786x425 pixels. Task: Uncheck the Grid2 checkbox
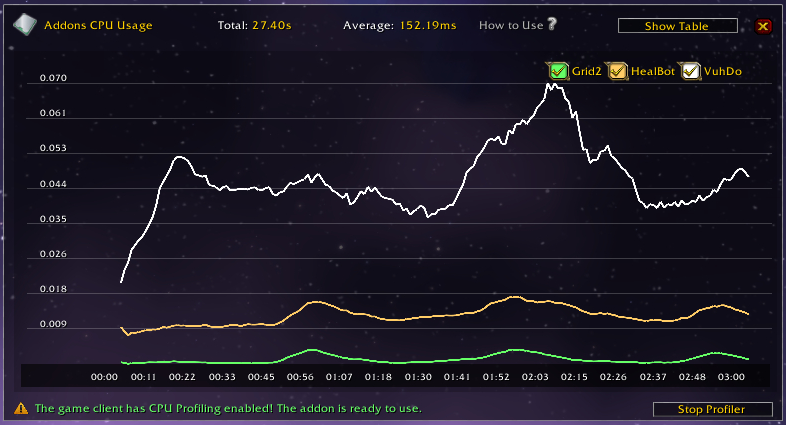(x=558, y=71)
